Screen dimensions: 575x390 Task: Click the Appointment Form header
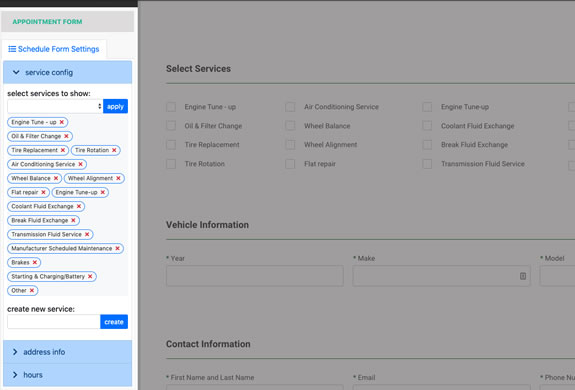coord(67,22)
